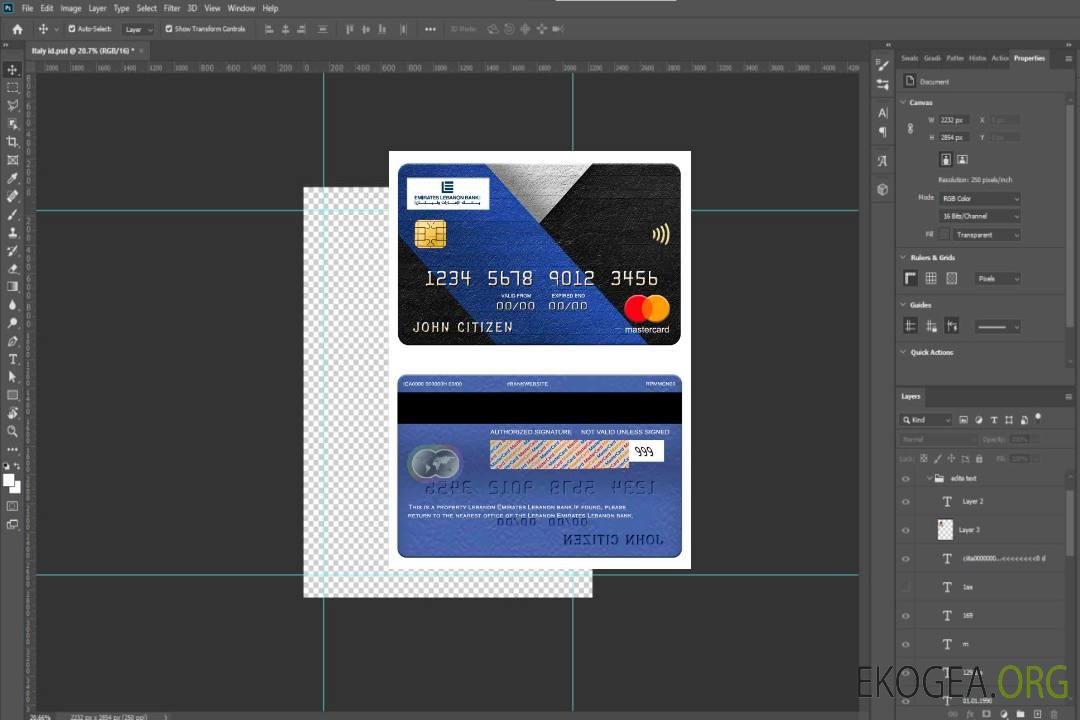The width and height of the screenshot is (1080, 720).
Task: Select the Pen tool
Action: click(12, 341)
